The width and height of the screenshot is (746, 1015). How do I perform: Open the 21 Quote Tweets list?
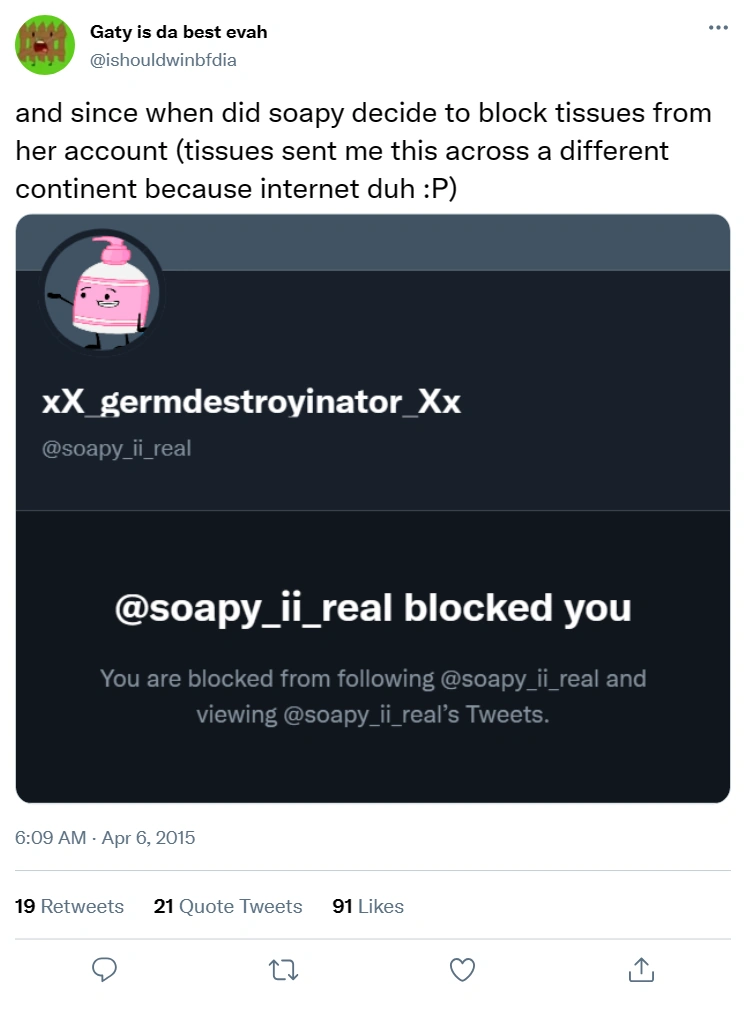pos(228,906)
